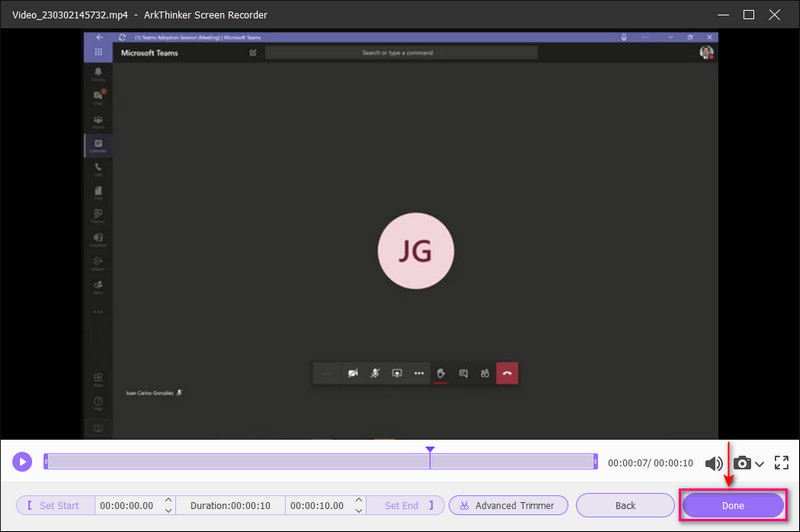The width and height of the screenshot is (800, 532).
Task: Click the Set End button
Action: [406, 505]
